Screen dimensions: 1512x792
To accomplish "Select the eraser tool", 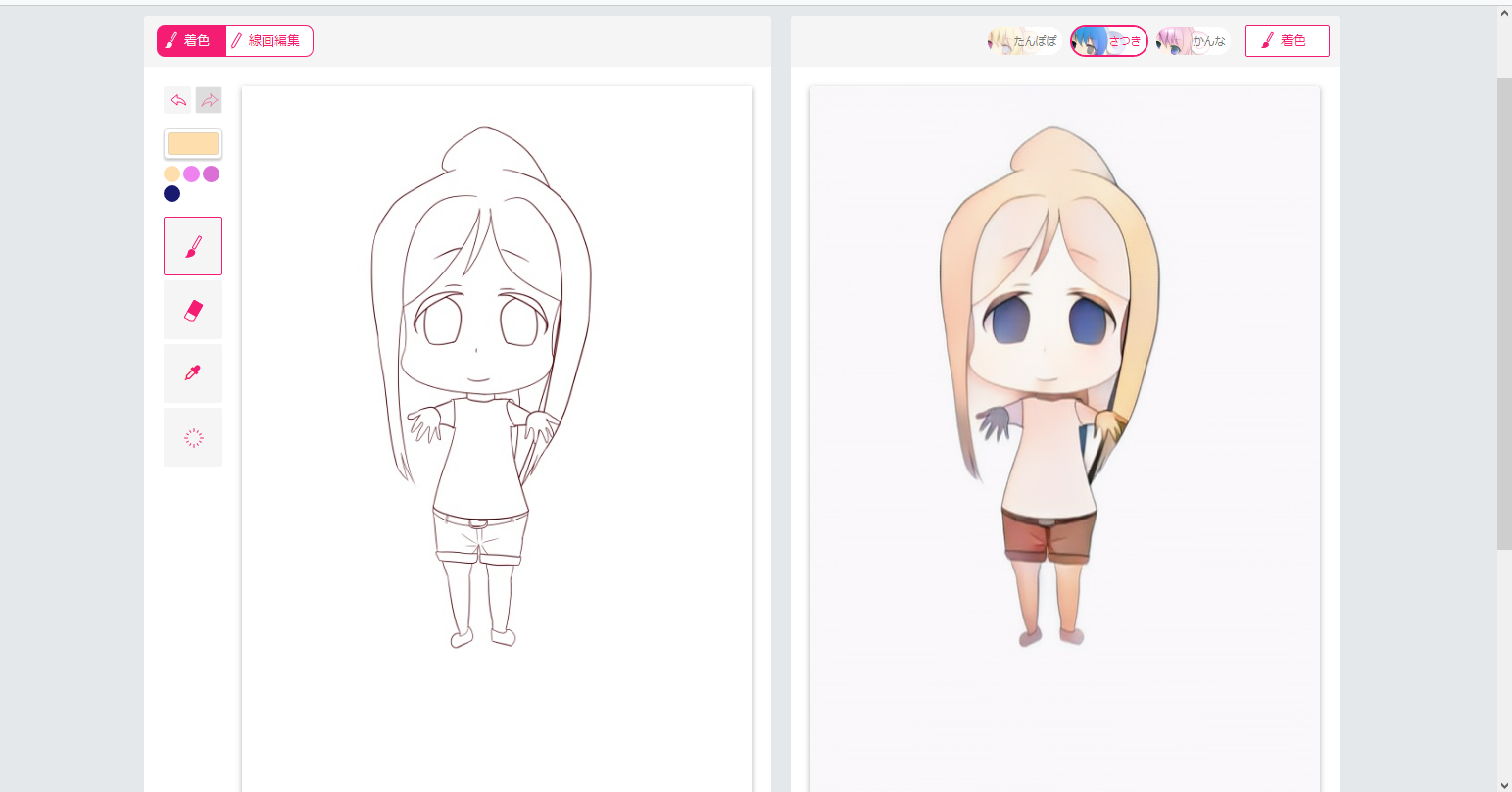I will 193,310.
